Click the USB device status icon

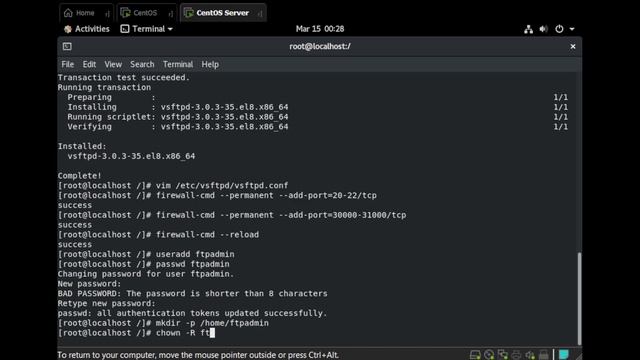click(544, 355)
